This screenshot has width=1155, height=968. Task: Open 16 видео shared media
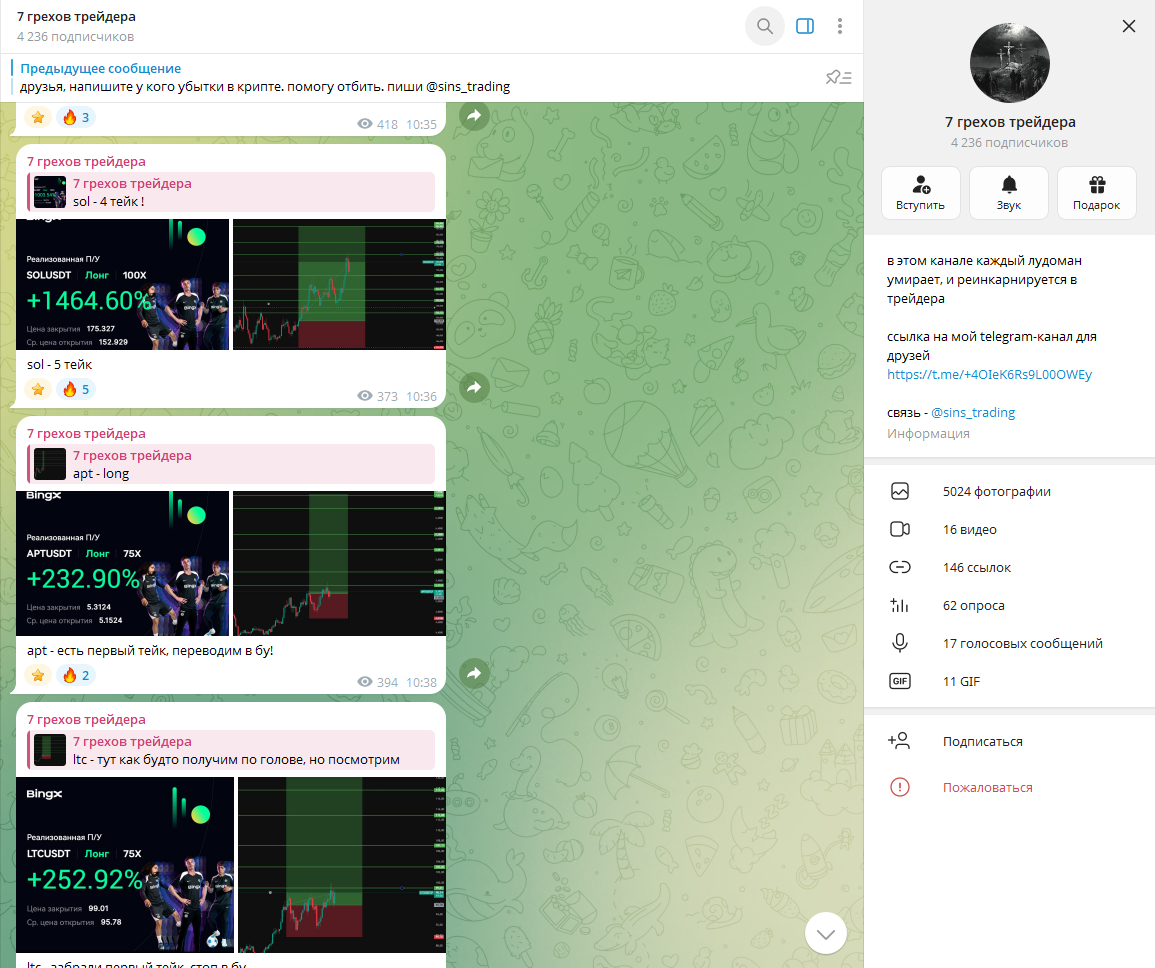(x=1009, y=530)
